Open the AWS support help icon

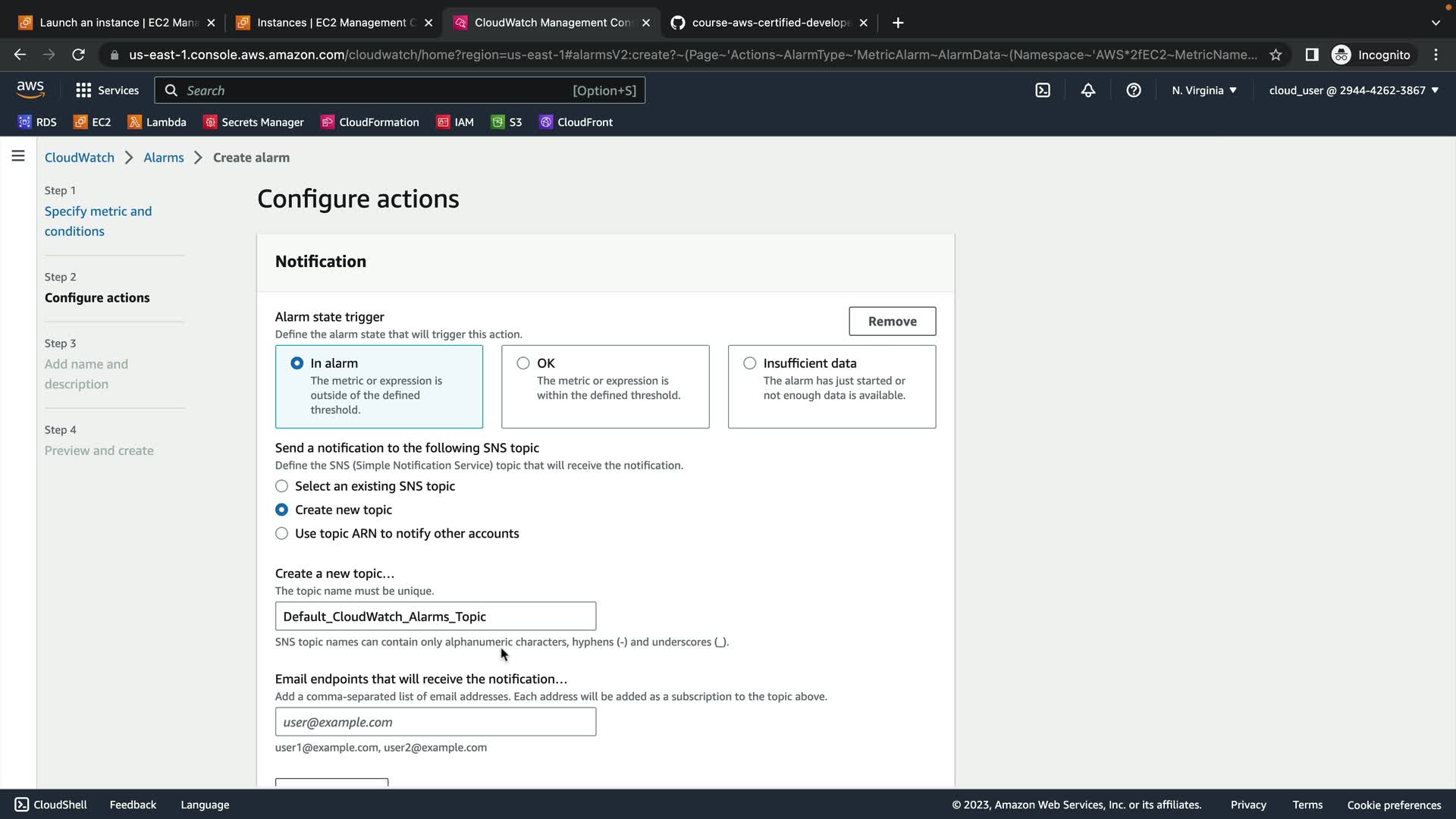coord(1133,90)
